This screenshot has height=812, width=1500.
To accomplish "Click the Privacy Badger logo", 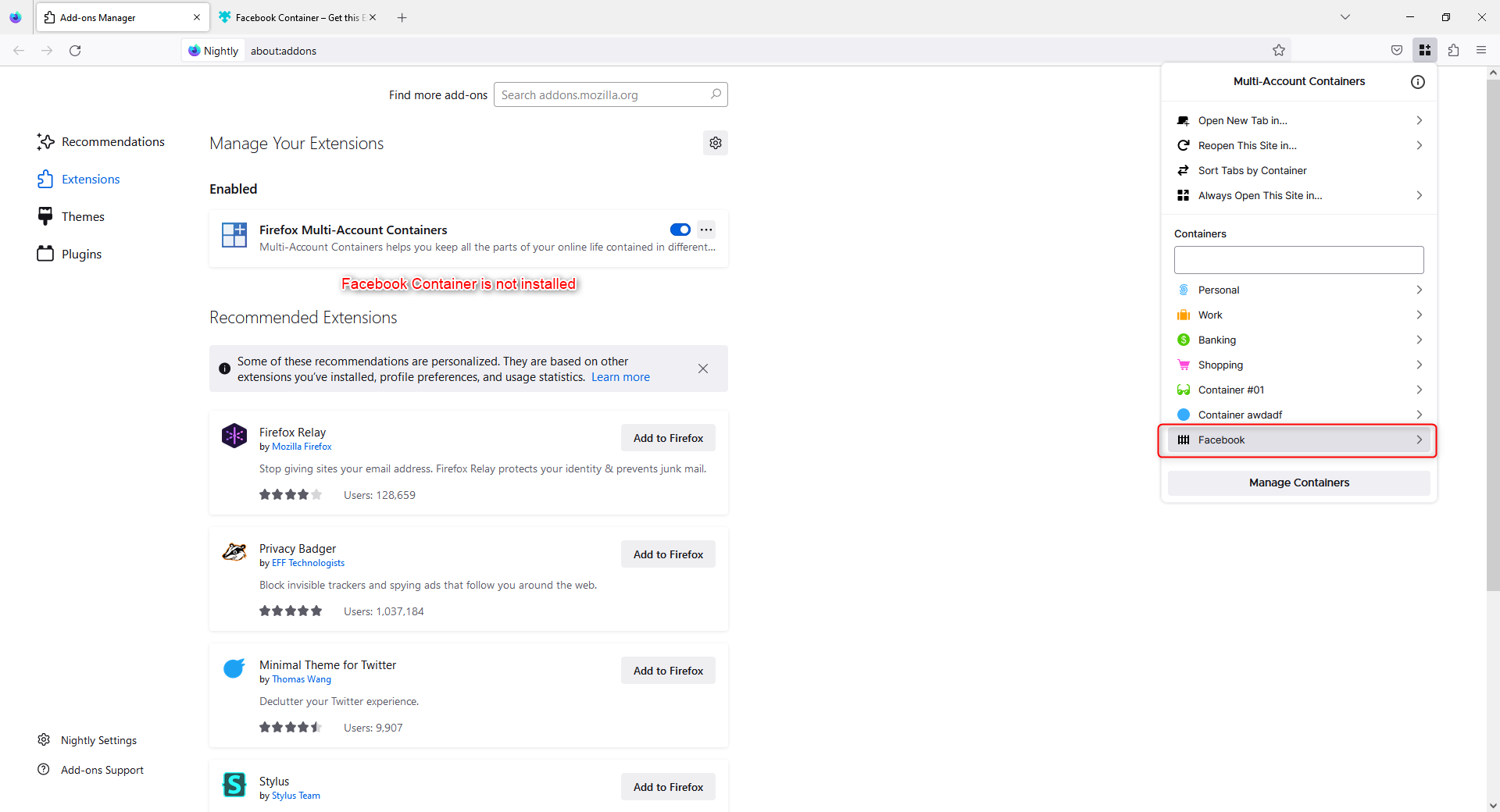I will pyautogui.click(x=234, y=552).
